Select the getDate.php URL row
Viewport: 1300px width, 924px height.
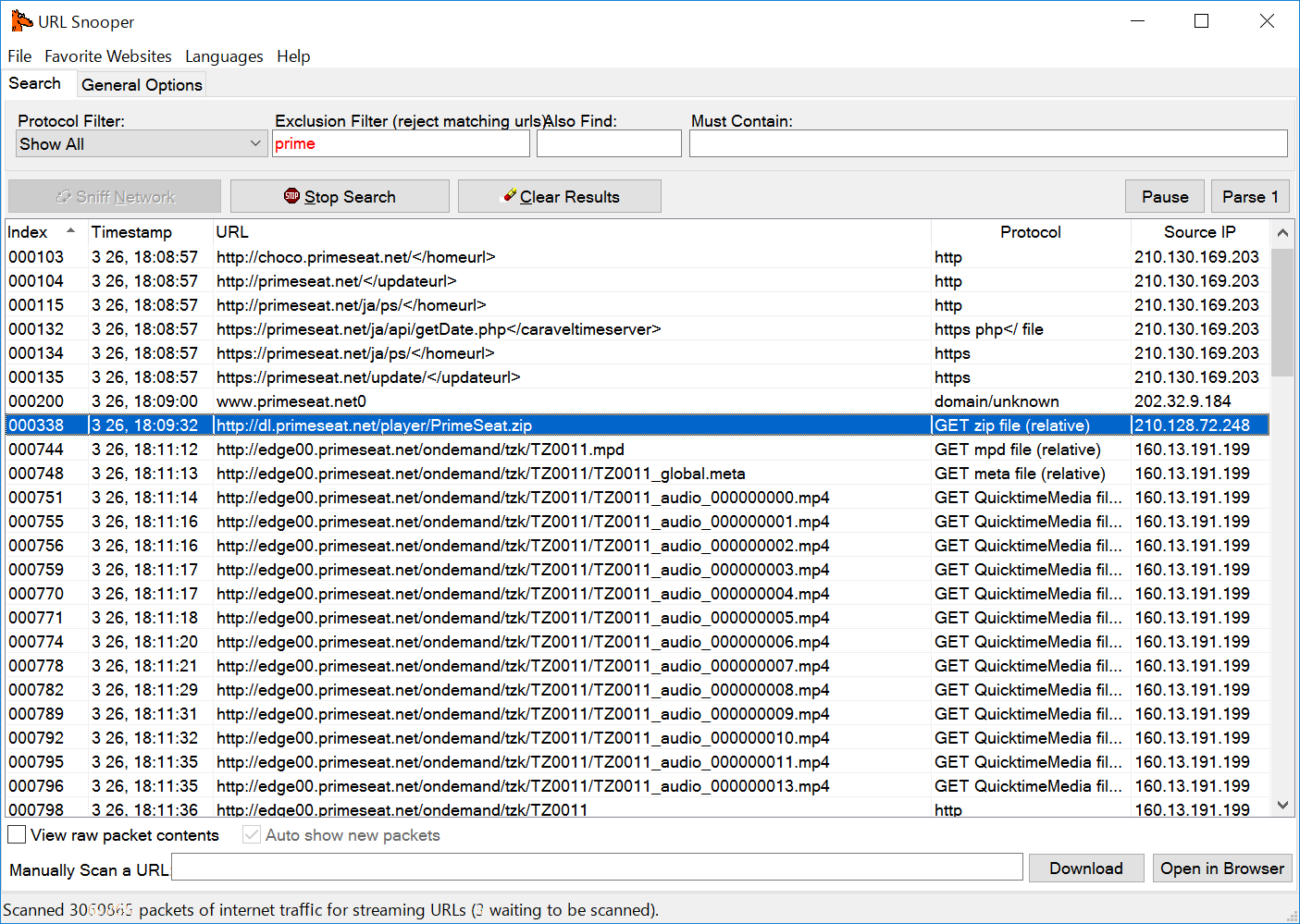tap(638, 329)
